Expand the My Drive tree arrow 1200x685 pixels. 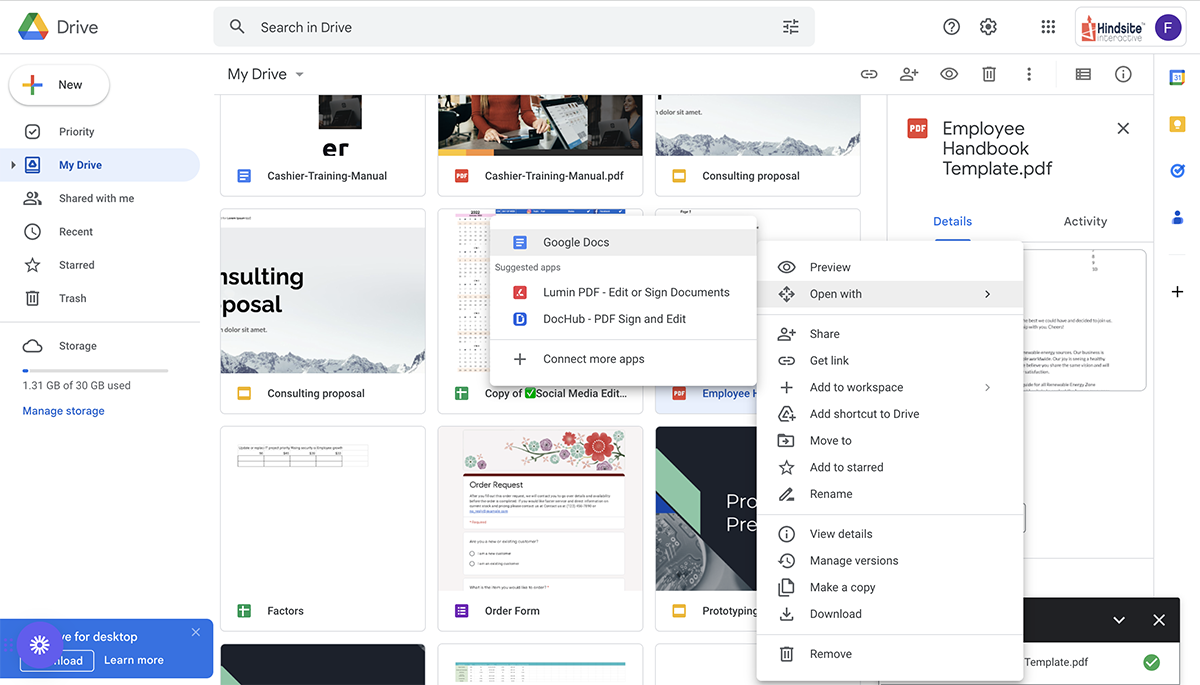[x=13, y=165]
